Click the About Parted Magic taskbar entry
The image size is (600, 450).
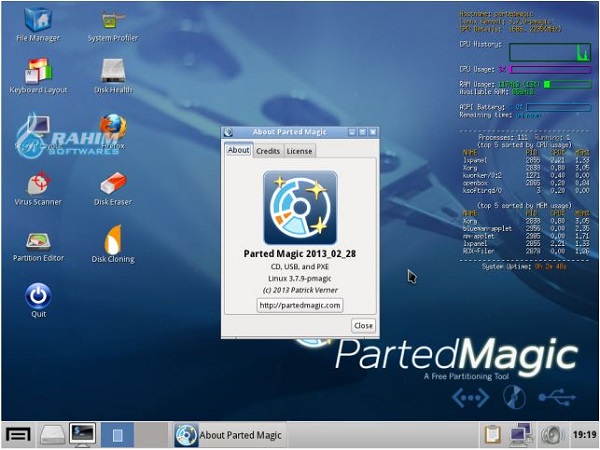tap(230, 435)
